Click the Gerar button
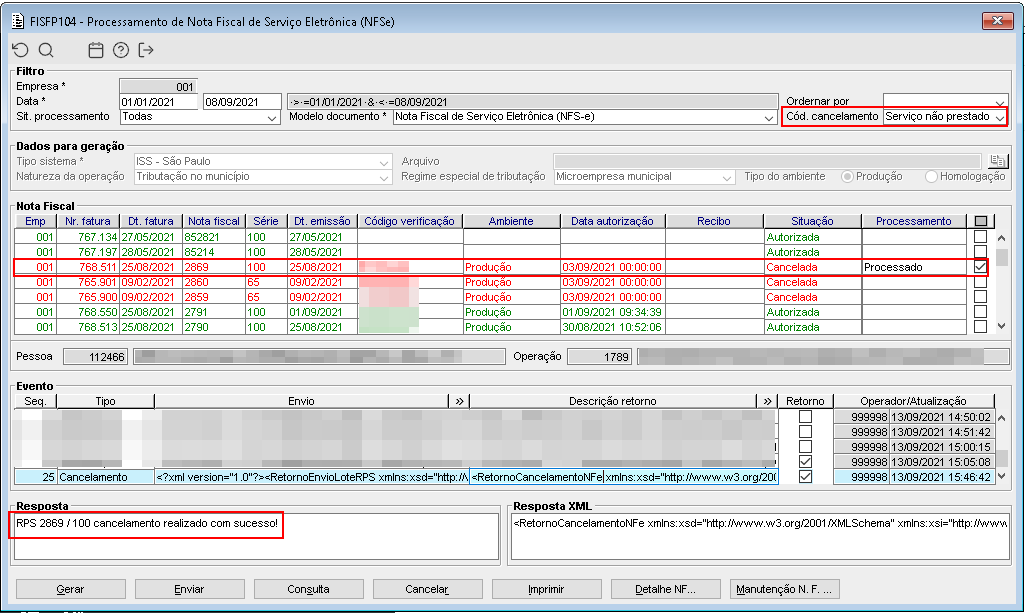1025x613 pixels. pyautogui.click(x=71, y=589)
